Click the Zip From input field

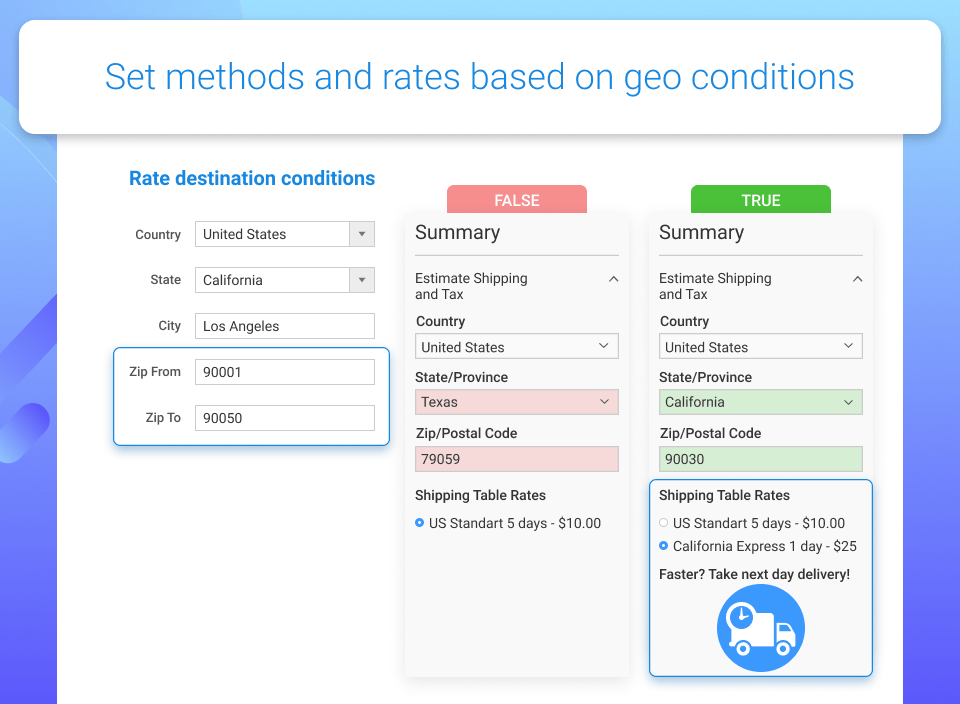click(284, 372)
